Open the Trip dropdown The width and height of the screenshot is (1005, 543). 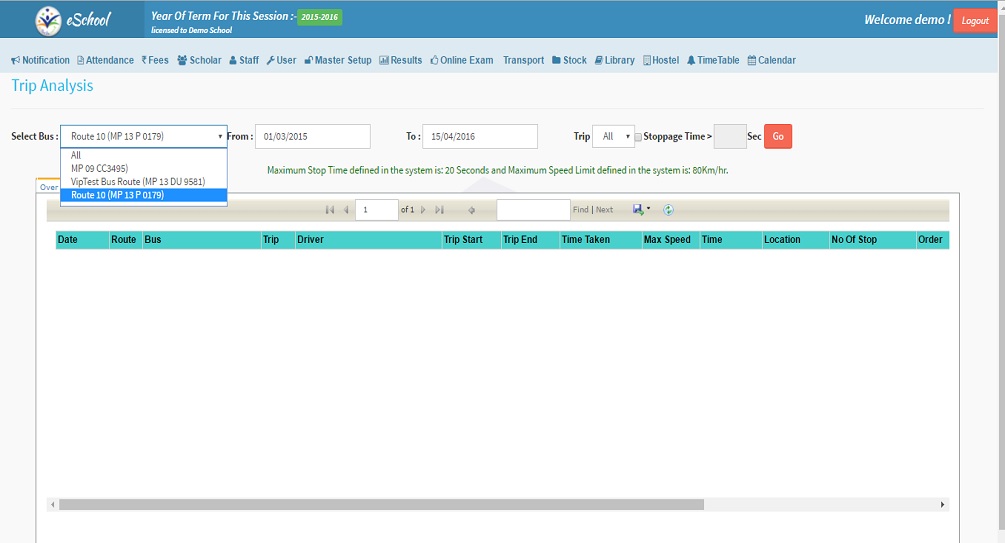point(613,136)
